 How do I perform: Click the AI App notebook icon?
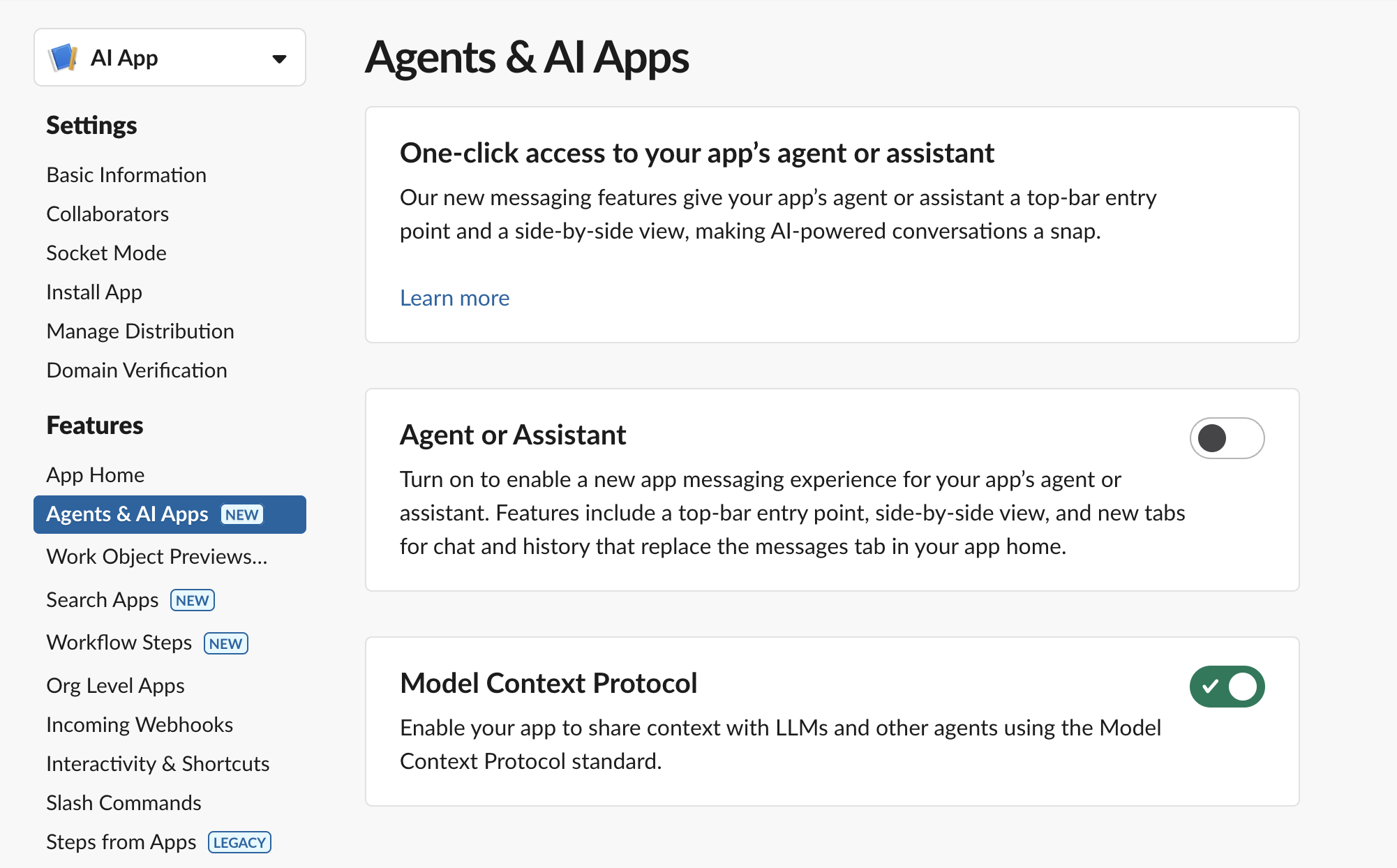tap(63, 58)
